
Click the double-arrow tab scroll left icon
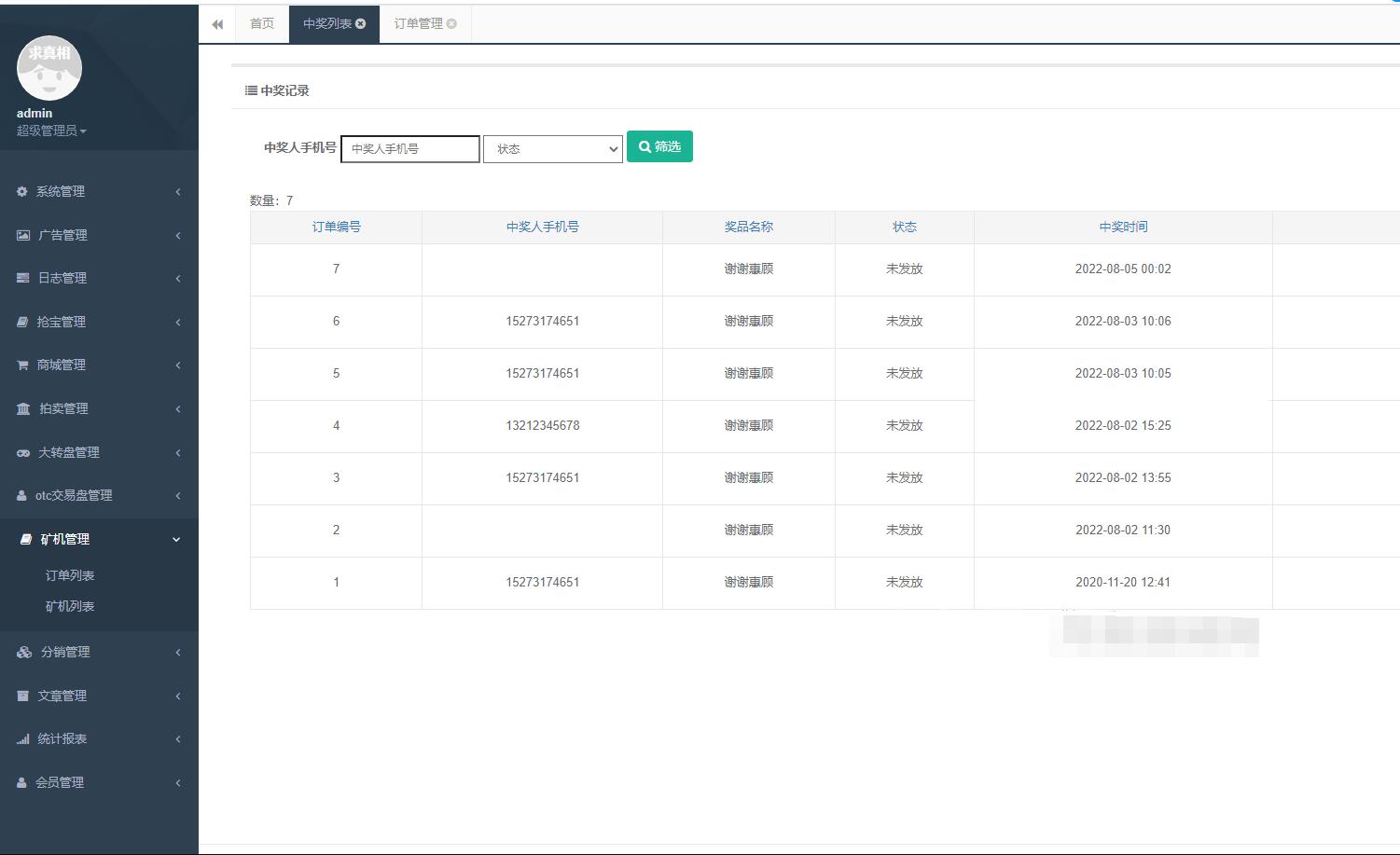click(x=217, y=24)
